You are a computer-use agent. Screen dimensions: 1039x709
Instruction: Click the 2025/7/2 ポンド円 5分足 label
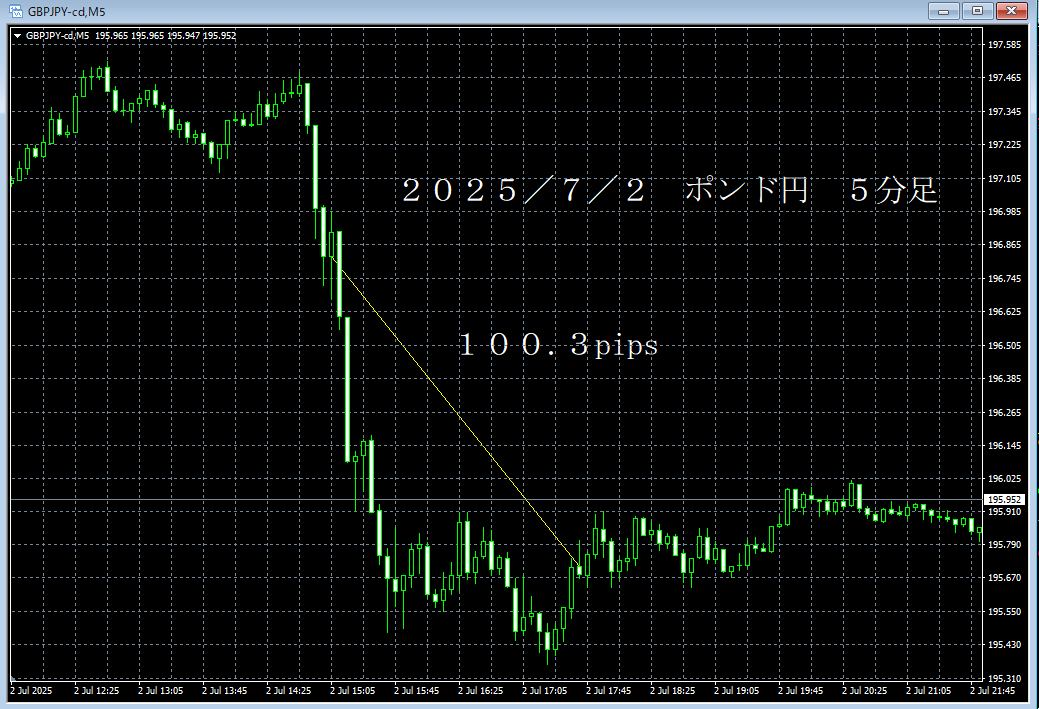pyautogui.click(x=669, y=191)
